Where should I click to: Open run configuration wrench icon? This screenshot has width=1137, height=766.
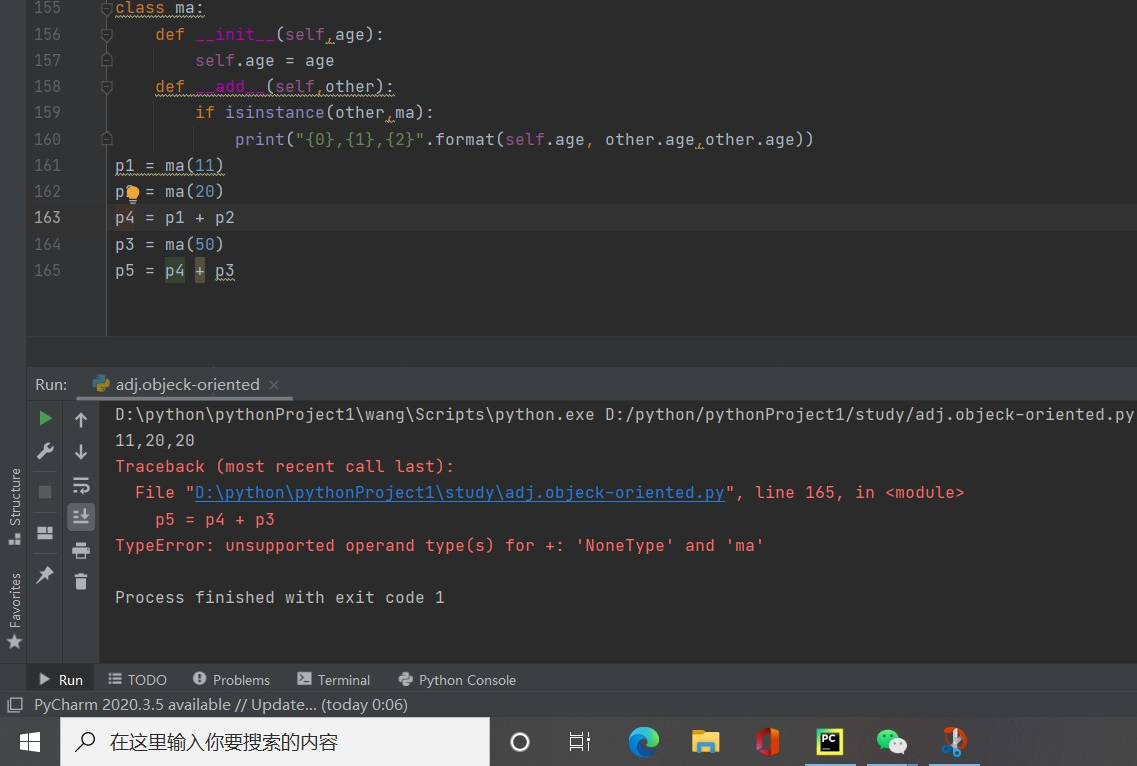pyautogui.click(x=45, y=451)
